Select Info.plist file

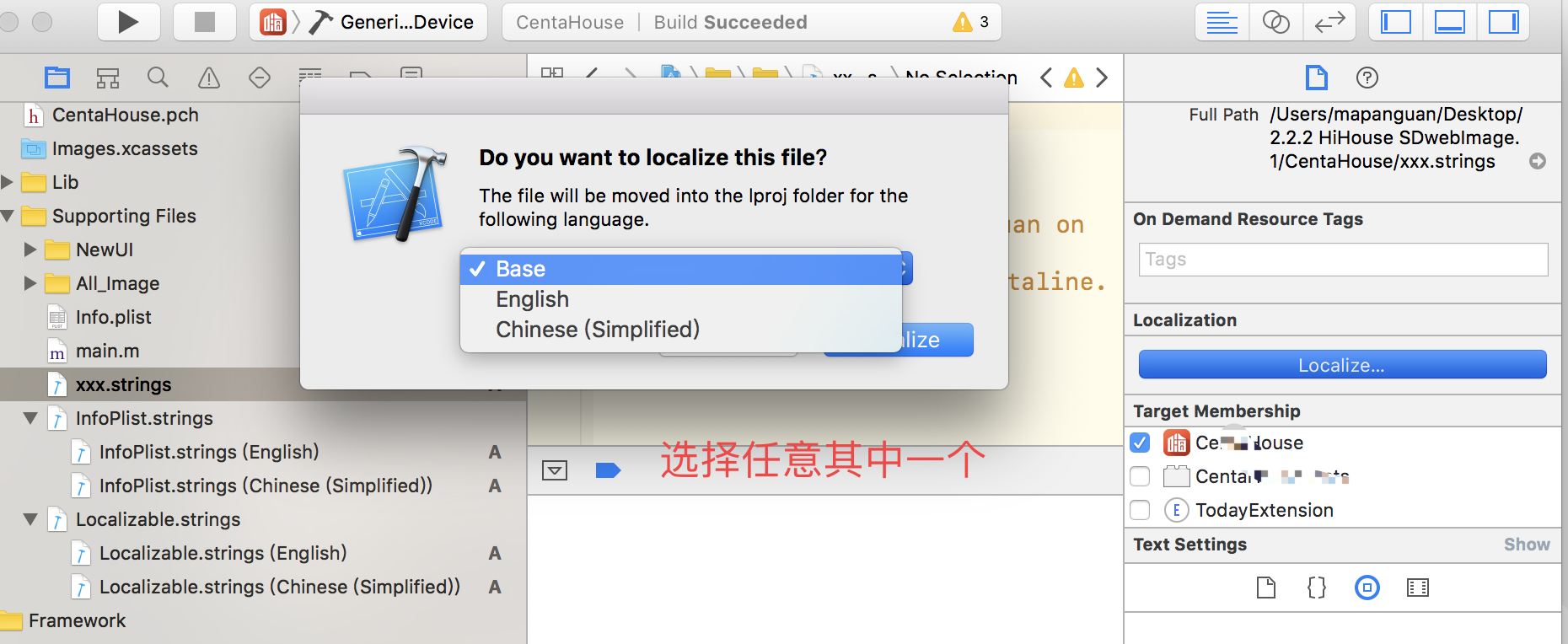coord(113,317)
